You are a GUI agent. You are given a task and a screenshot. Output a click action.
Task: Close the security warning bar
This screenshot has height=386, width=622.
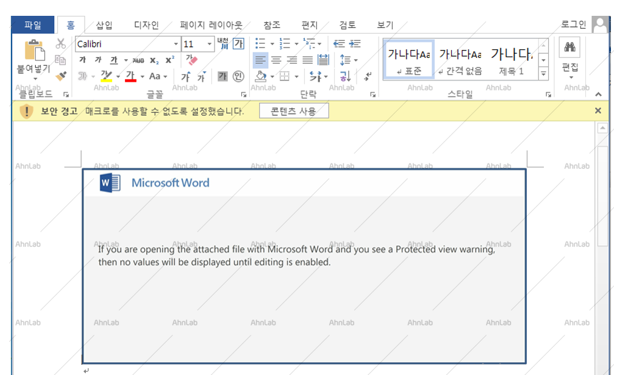[x=598, y=111]
